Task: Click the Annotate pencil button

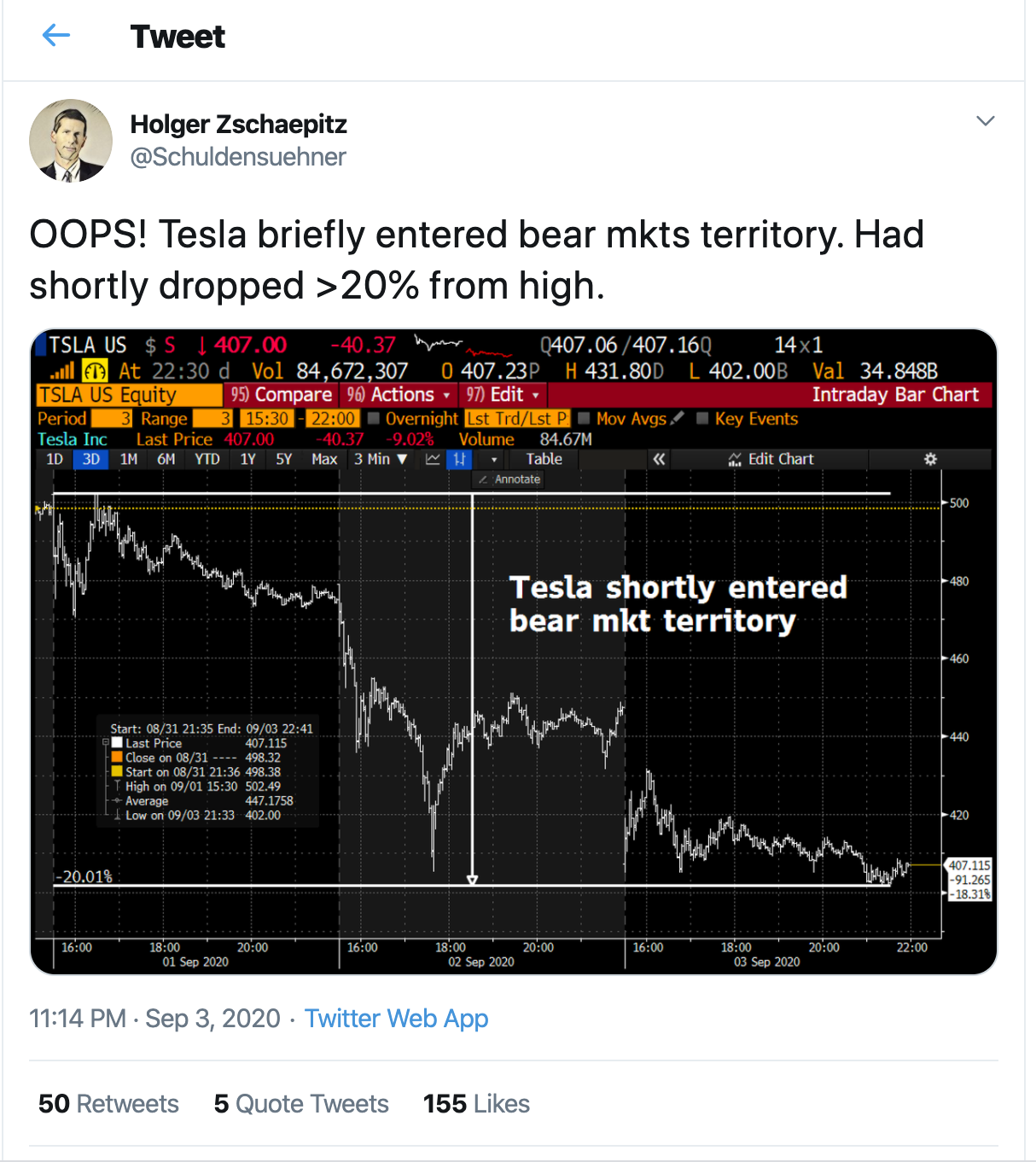Action: 509,479
